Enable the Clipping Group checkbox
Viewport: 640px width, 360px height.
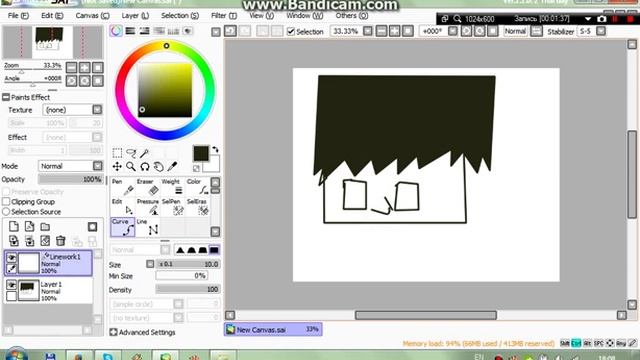6,202
